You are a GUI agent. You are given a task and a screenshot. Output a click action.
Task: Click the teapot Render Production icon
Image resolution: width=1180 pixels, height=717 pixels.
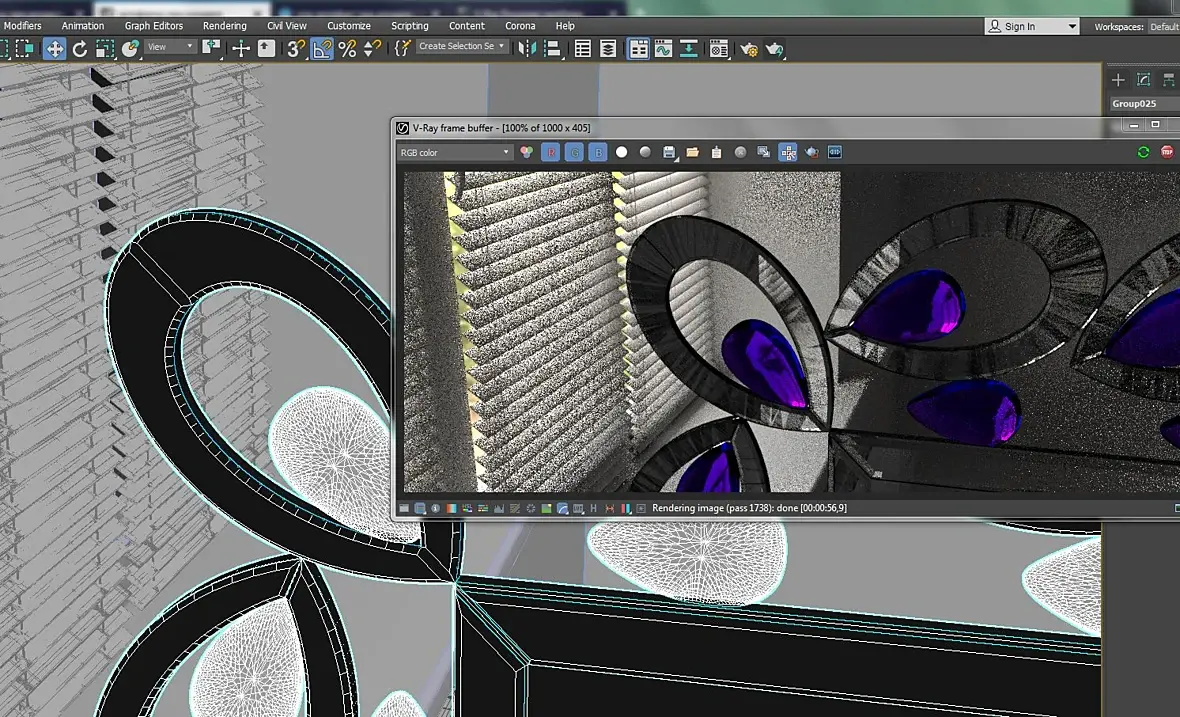[774, 48]
